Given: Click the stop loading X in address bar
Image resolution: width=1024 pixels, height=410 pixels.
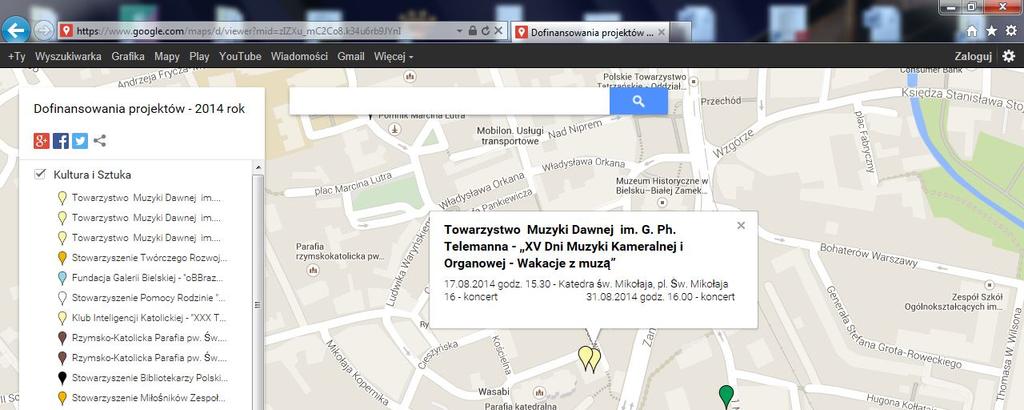Looking at the screenshot, I should tap(498, 31).
